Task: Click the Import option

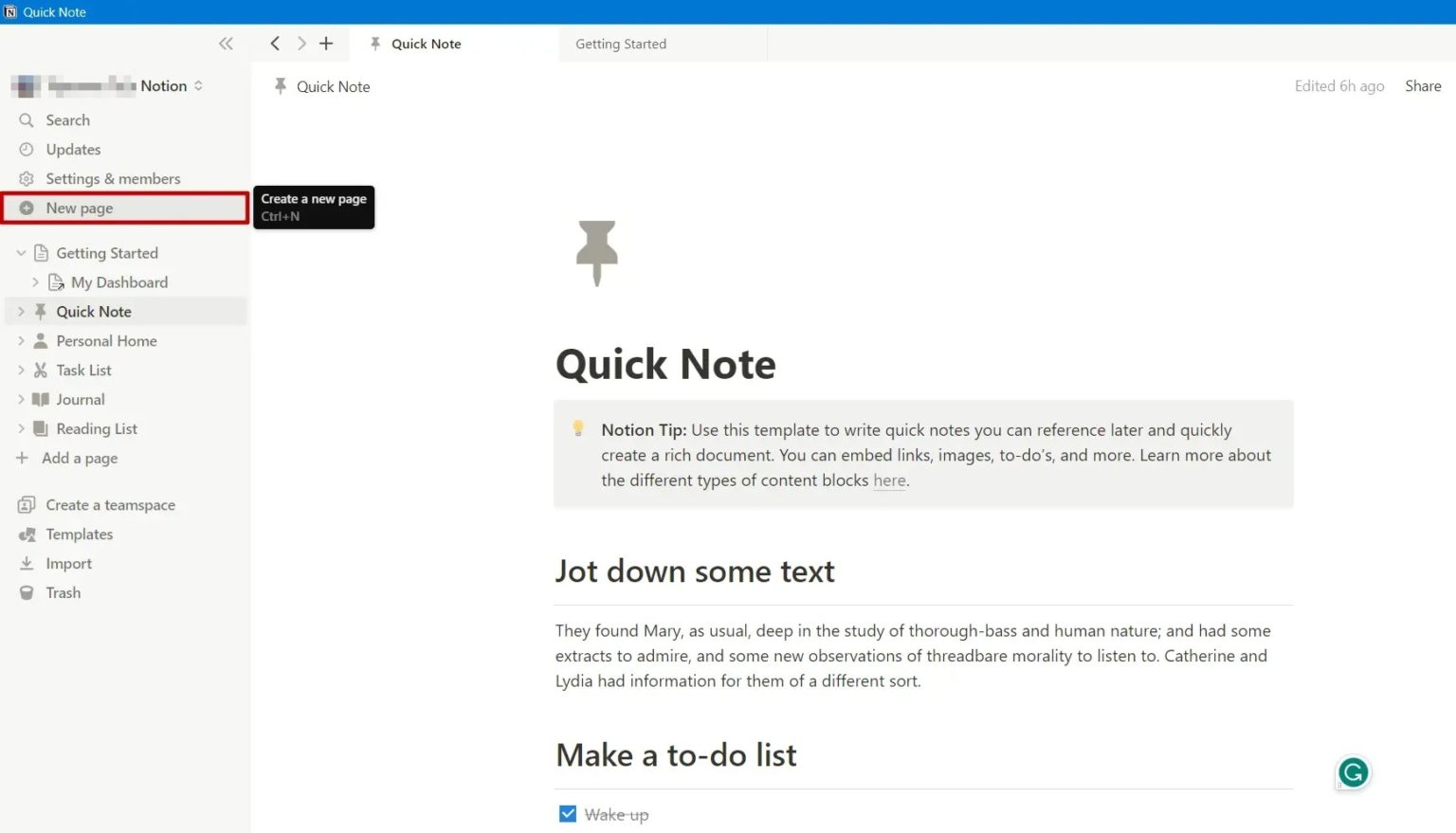Action: (68, 563)
